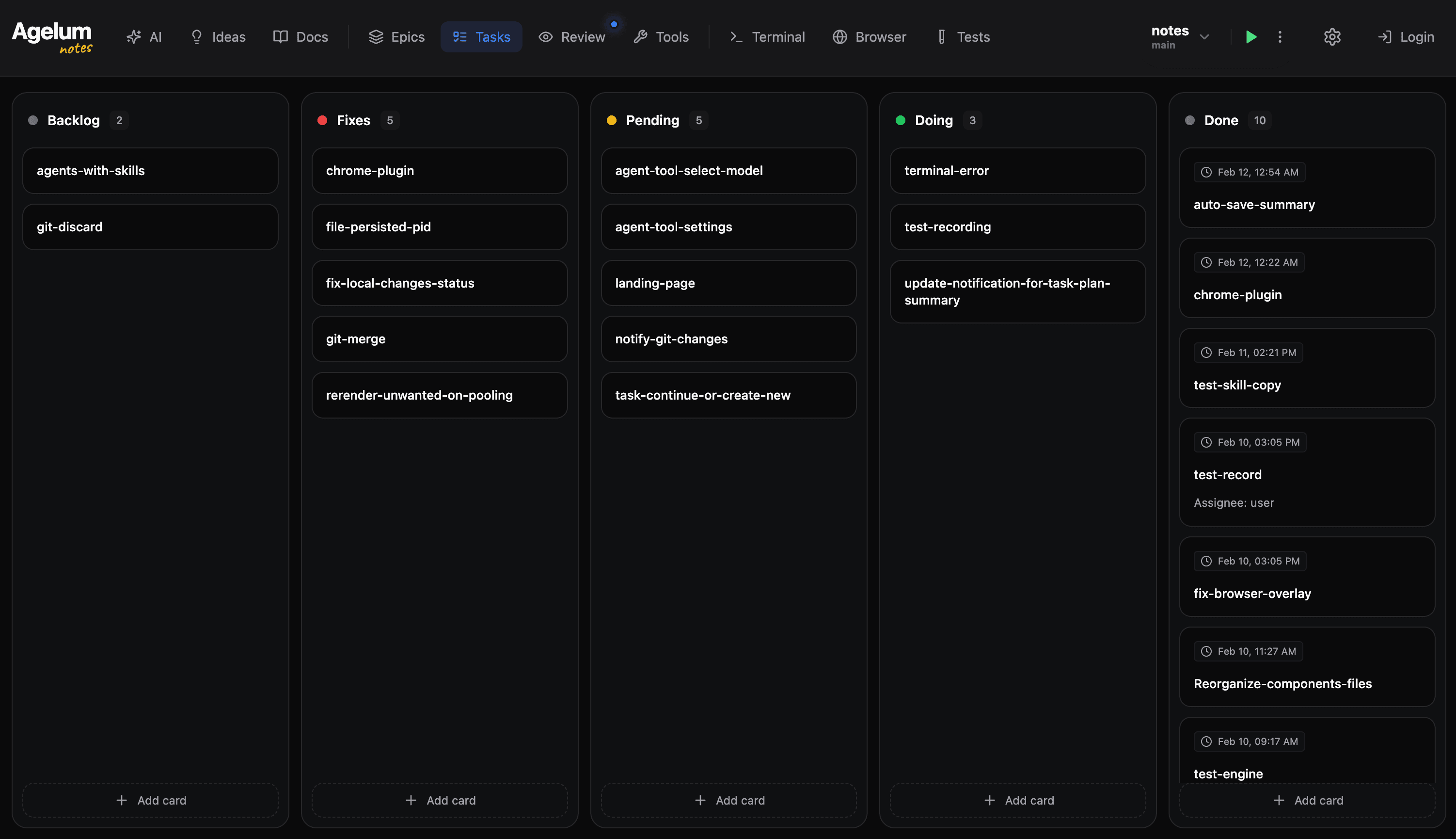Open the terminal-error card in Doing
Screen dimensions: 1456x839
tap(1017, 171)
